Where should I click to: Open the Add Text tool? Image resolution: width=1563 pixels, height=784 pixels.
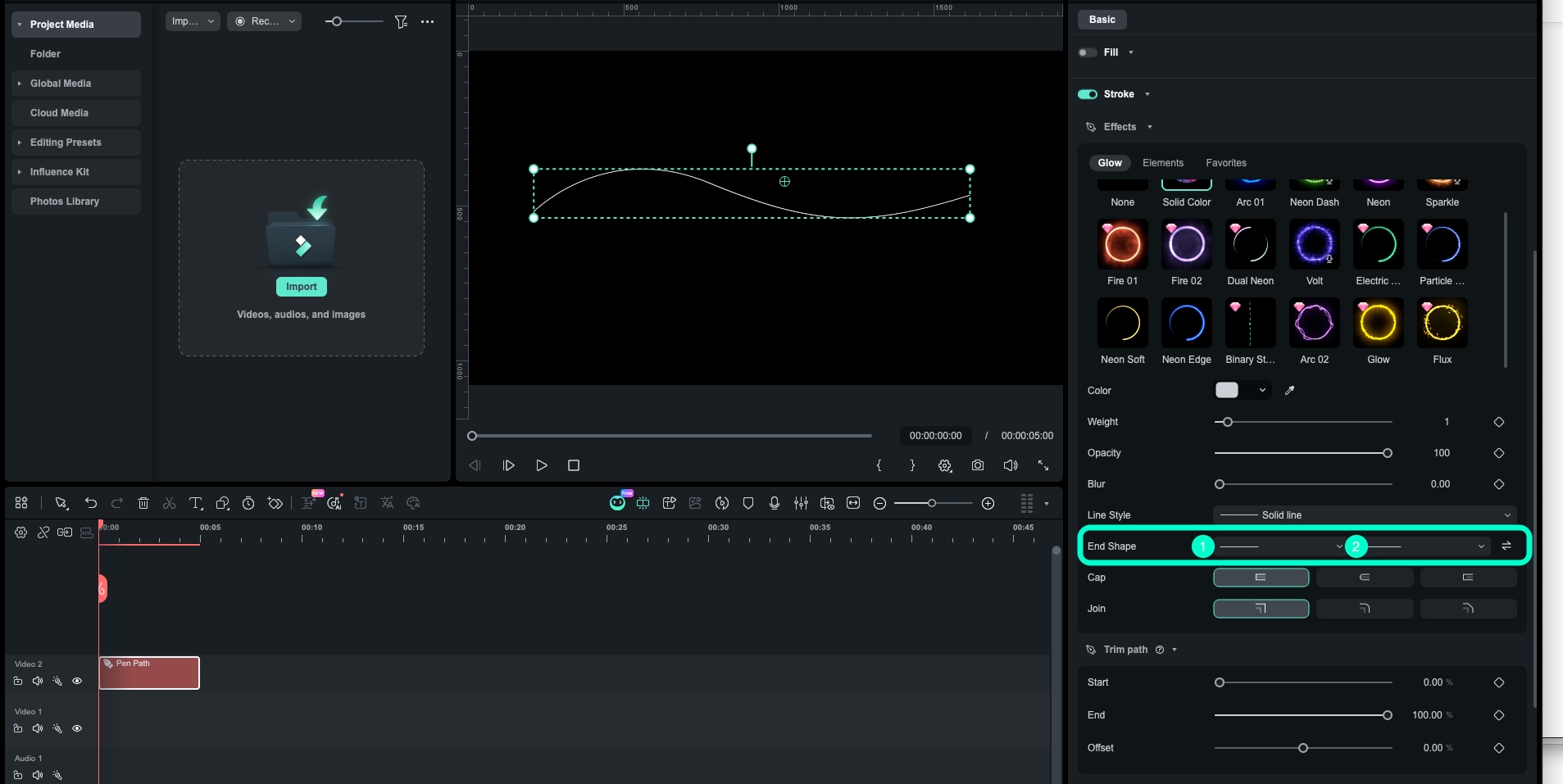(x=196, y=503)
